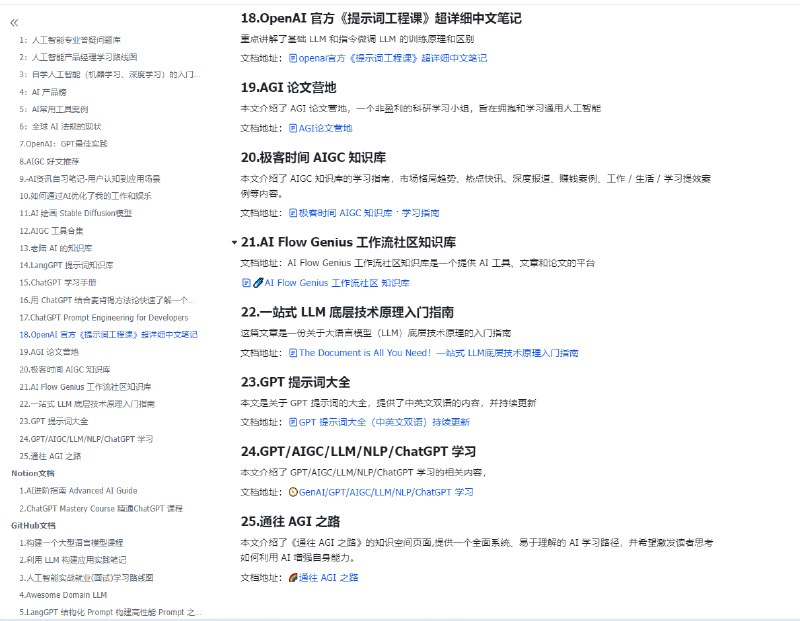Go to outline item 1.AI进阶指南 Advanced AI Guide

tap(78, 491)
